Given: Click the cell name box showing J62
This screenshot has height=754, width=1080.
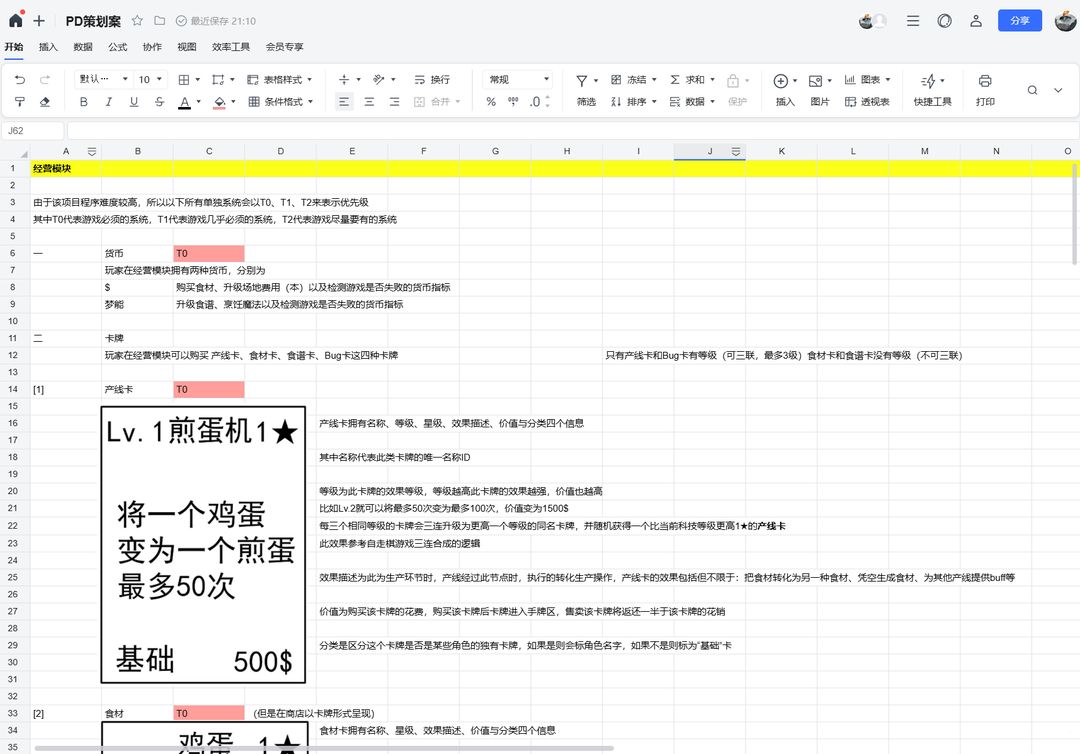Looking at the screenshot, I should [x=32, y=131].
